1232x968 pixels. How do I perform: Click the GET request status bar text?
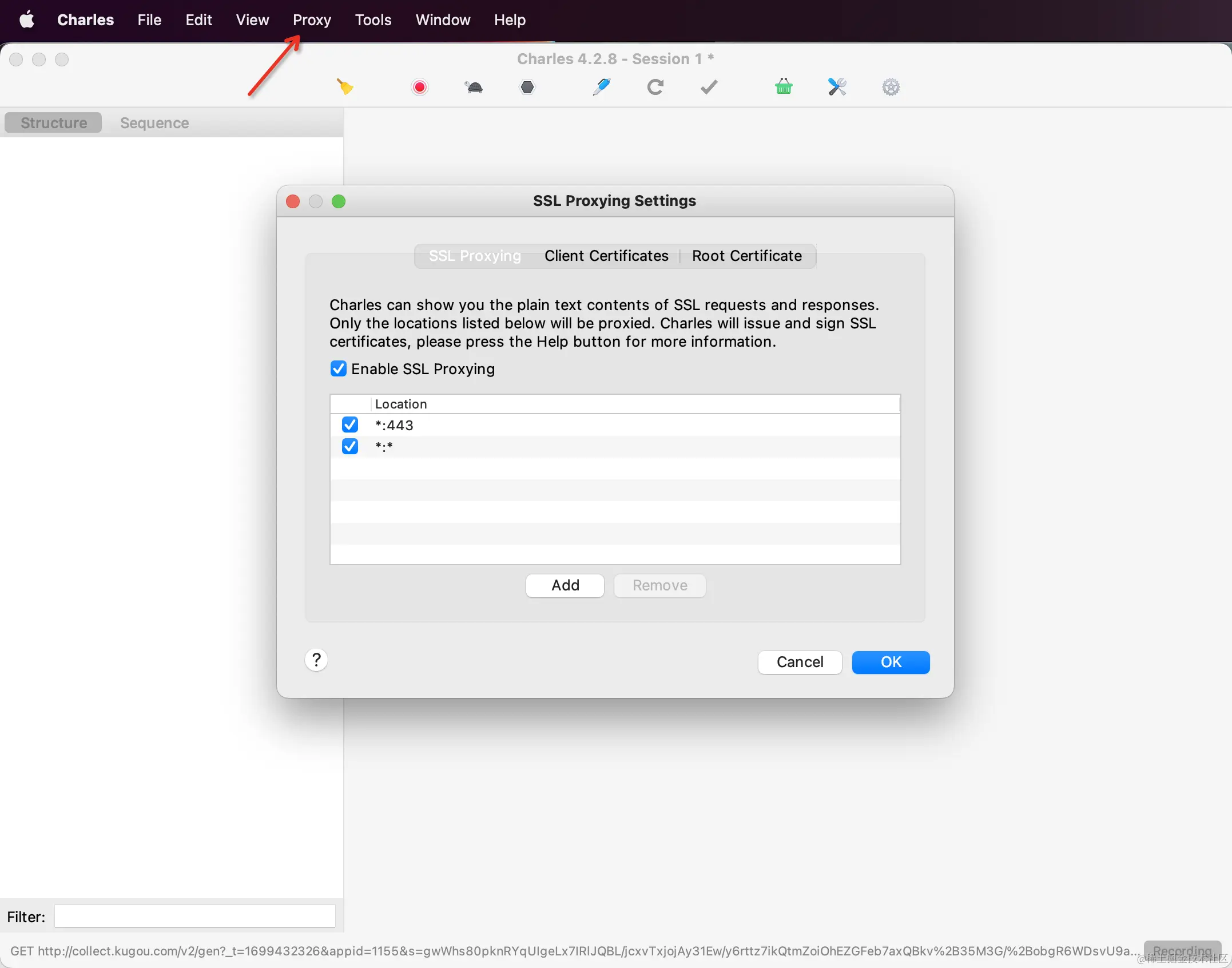tap(574, 951)
